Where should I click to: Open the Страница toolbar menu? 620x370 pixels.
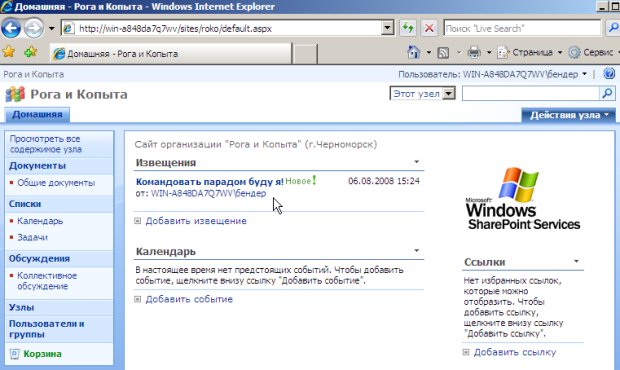529,52
